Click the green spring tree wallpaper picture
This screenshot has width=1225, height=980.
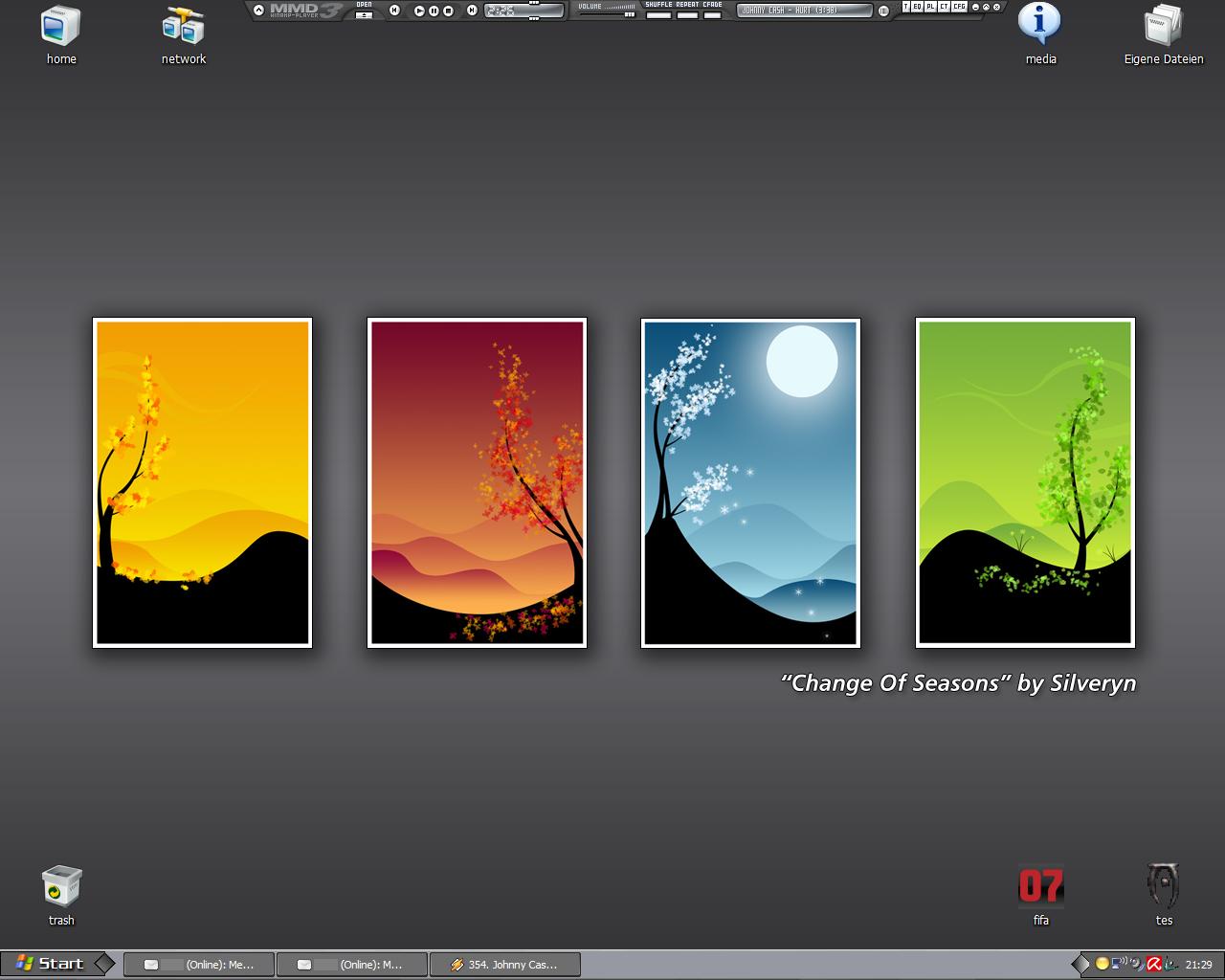1025,483
